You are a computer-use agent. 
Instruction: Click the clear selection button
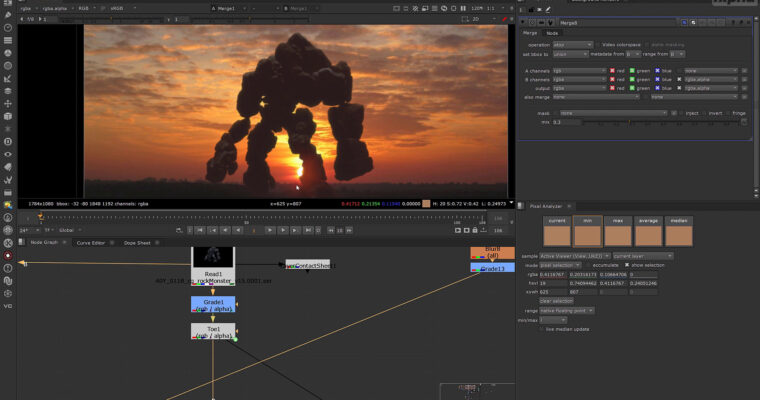point(555,300)
